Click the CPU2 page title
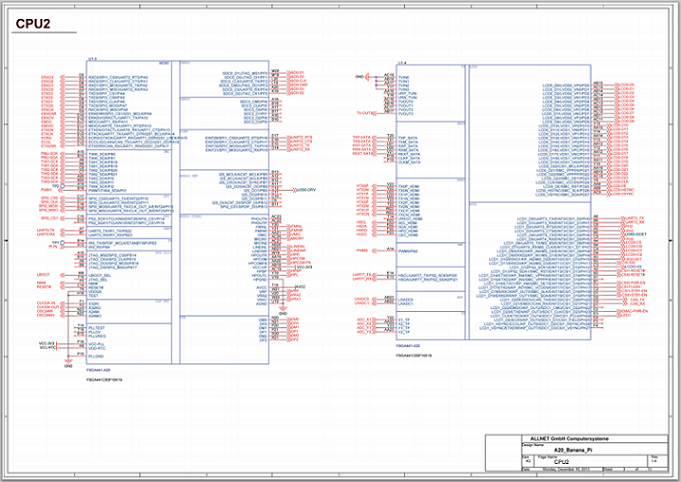The width and height of the screenshot is (681, 482). 33,23
